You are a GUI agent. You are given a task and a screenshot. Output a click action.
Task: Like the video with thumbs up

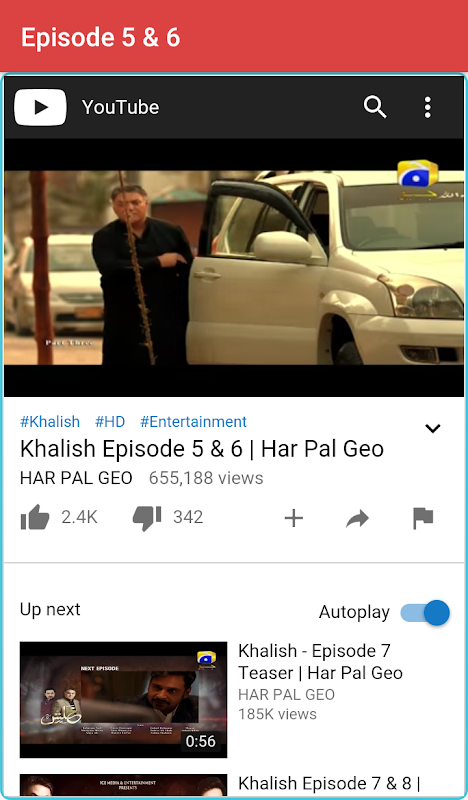[x=35, y=518]
